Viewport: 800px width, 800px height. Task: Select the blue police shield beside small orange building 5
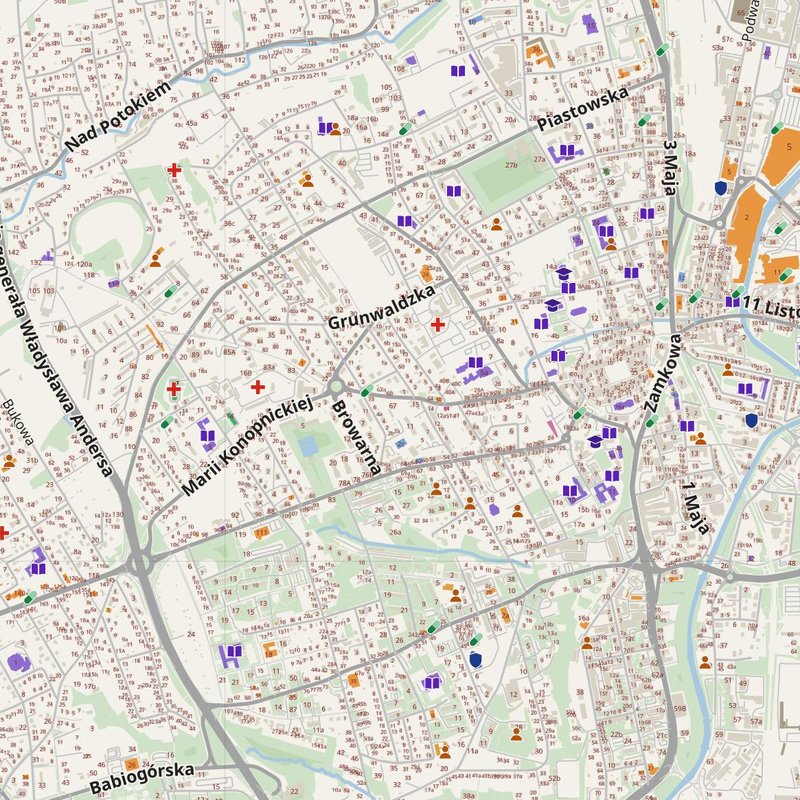click(720, 188)
